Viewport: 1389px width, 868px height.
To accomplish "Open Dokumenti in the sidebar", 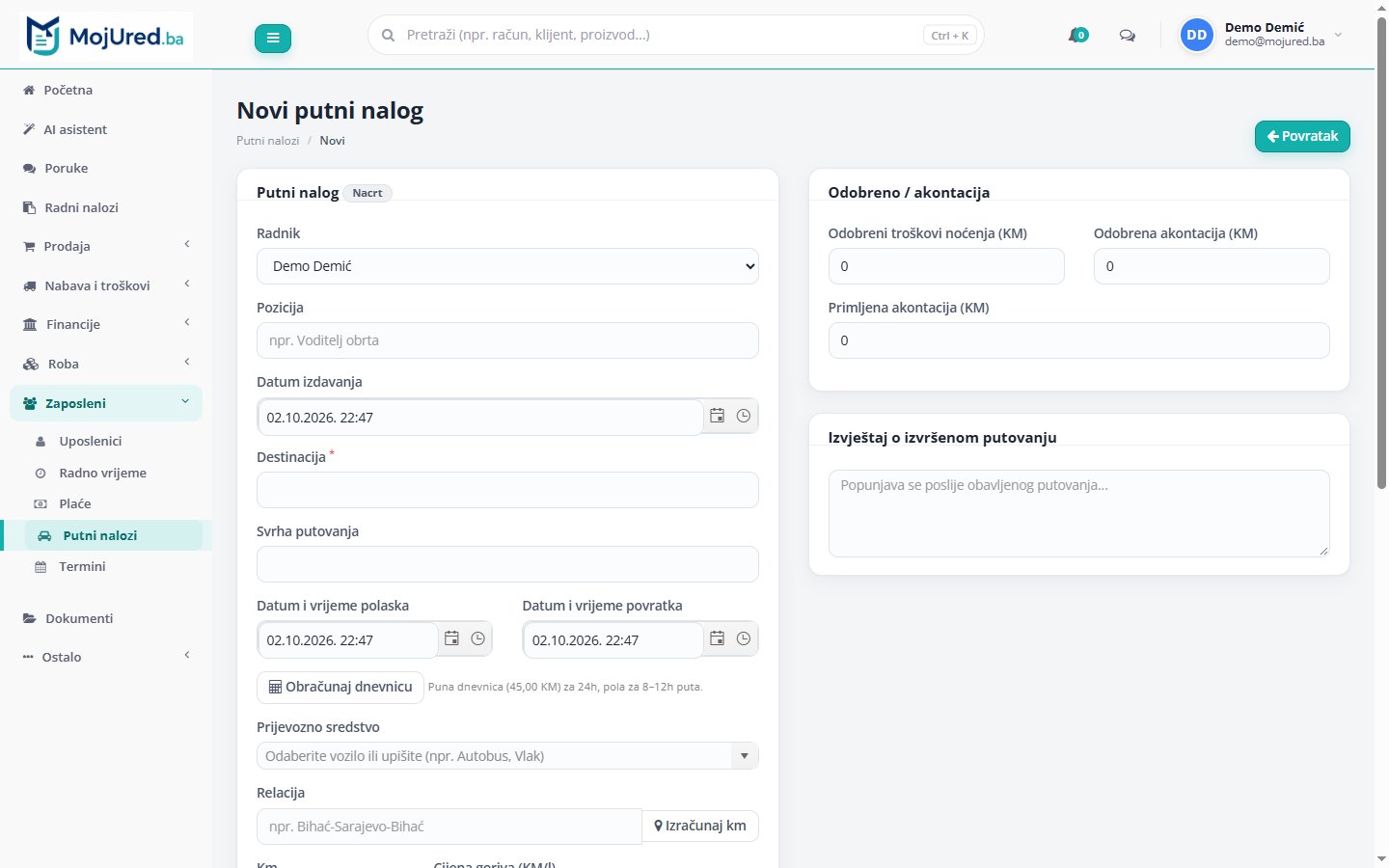I will pos(106,618).
